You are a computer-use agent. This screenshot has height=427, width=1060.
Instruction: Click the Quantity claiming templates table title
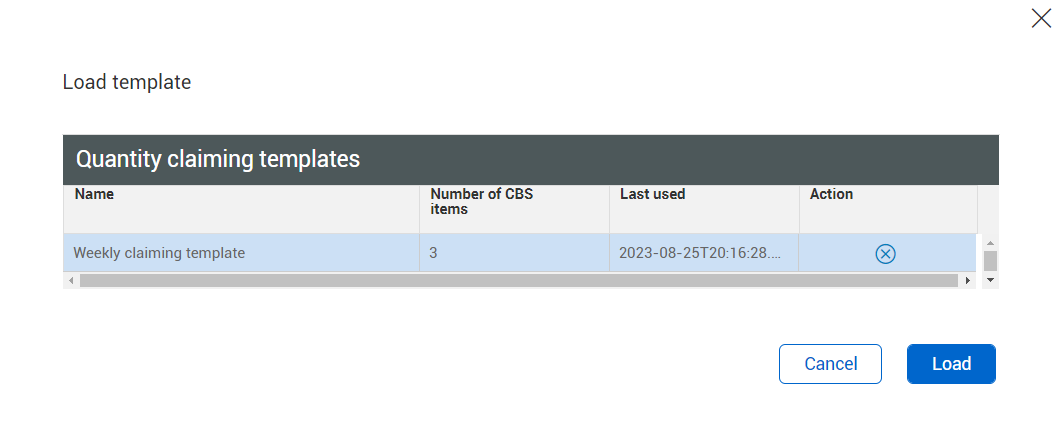218,158
